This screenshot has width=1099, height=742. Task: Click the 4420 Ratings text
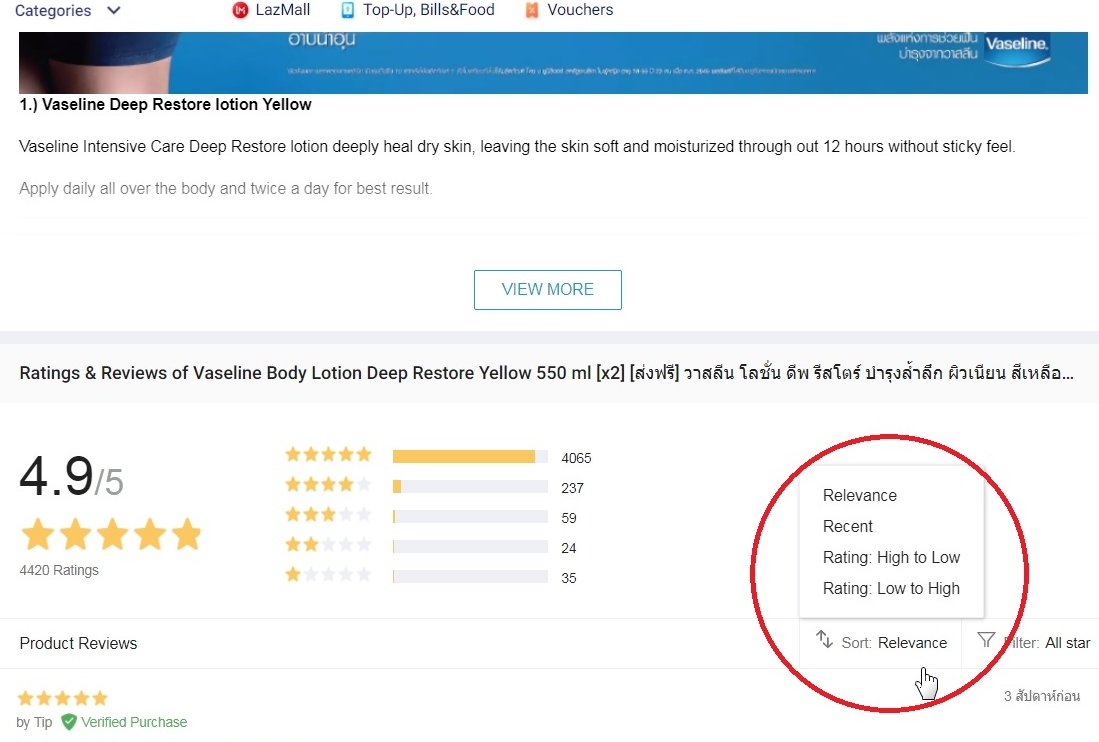tap(59, 570)
